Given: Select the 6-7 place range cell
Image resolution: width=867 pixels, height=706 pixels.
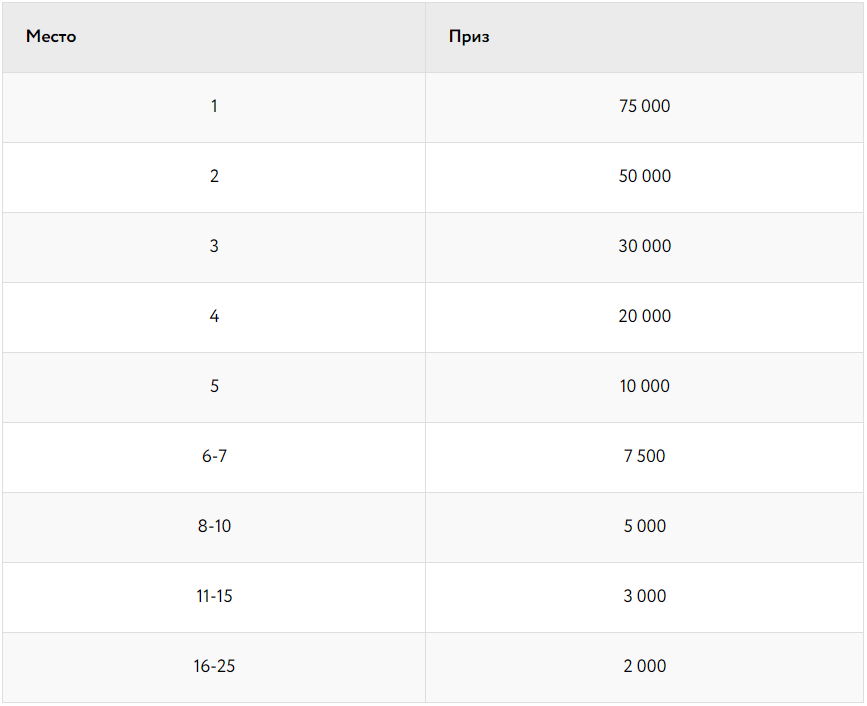Looking at the screenshot, I should tap(214, 456).
